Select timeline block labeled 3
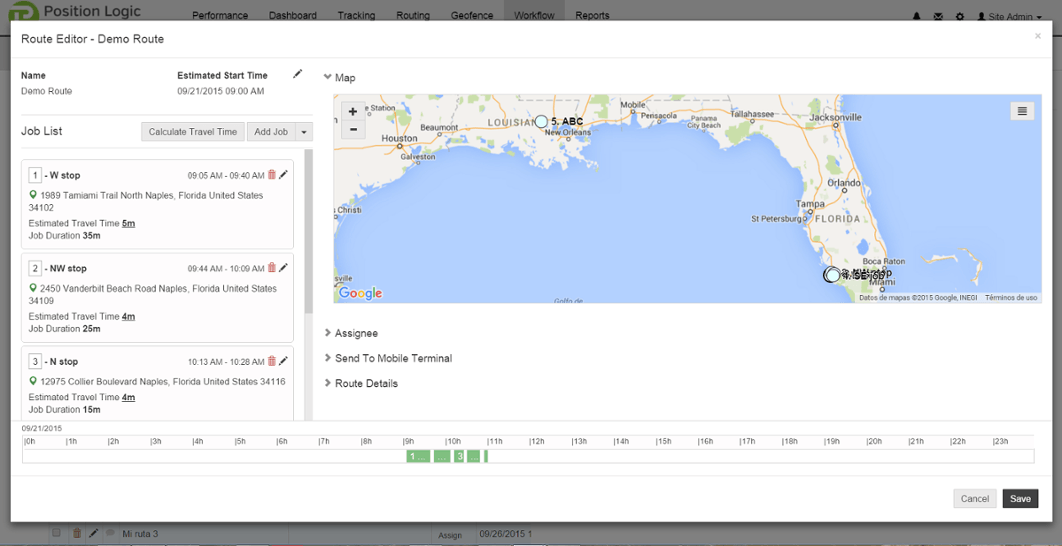Viewport: 1062px width, 546px height. [459, 457]
